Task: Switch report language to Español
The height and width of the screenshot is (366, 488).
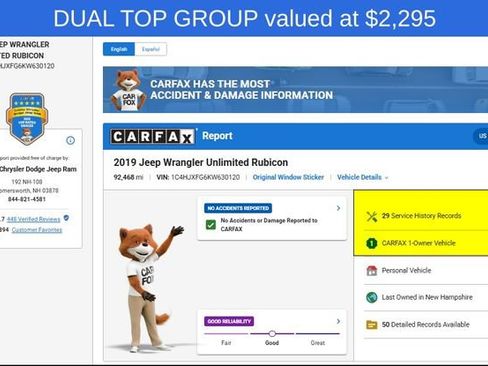Action: 151,49
